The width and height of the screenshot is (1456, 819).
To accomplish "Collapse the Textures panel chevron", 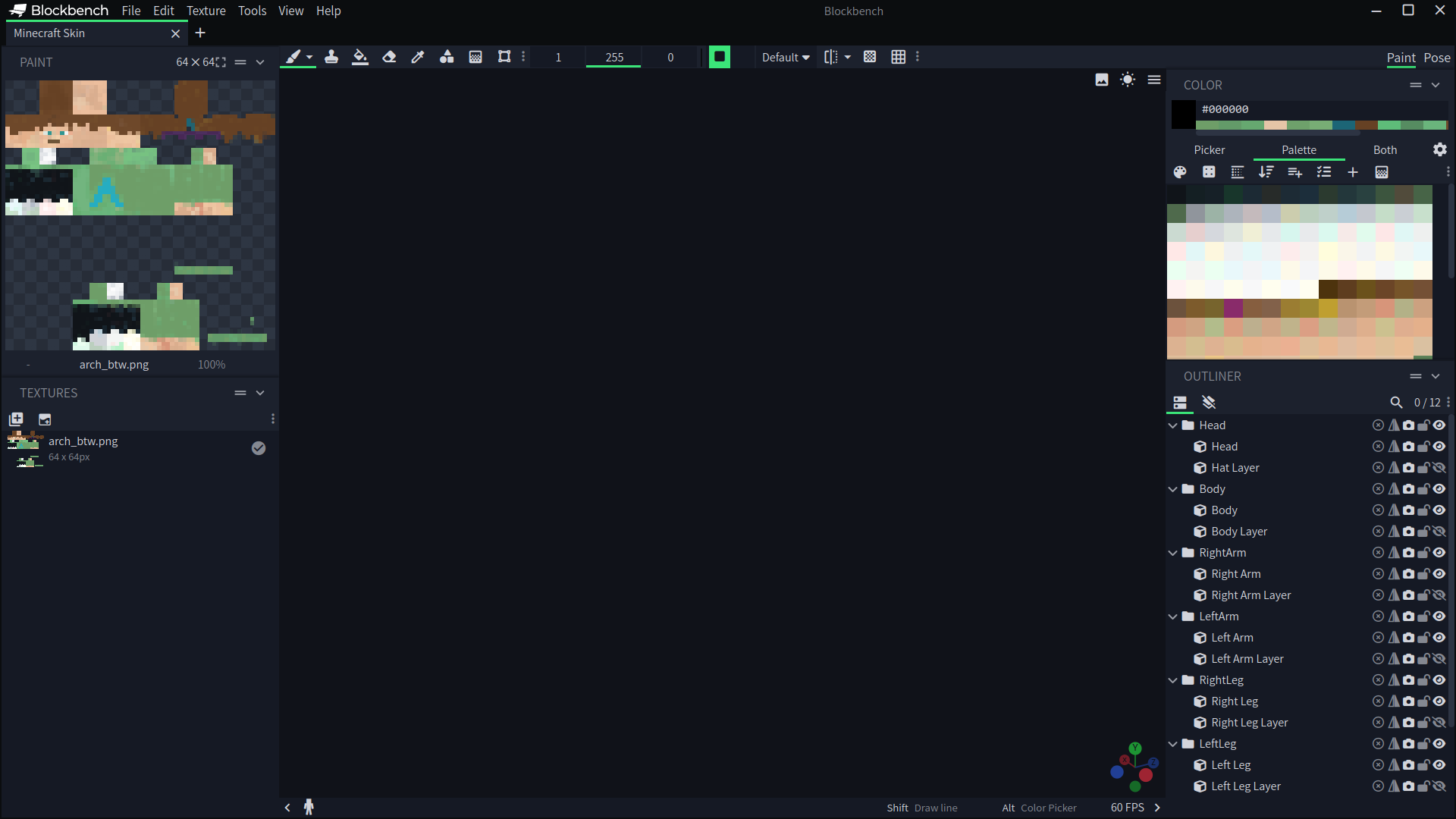I will point(260,393).
